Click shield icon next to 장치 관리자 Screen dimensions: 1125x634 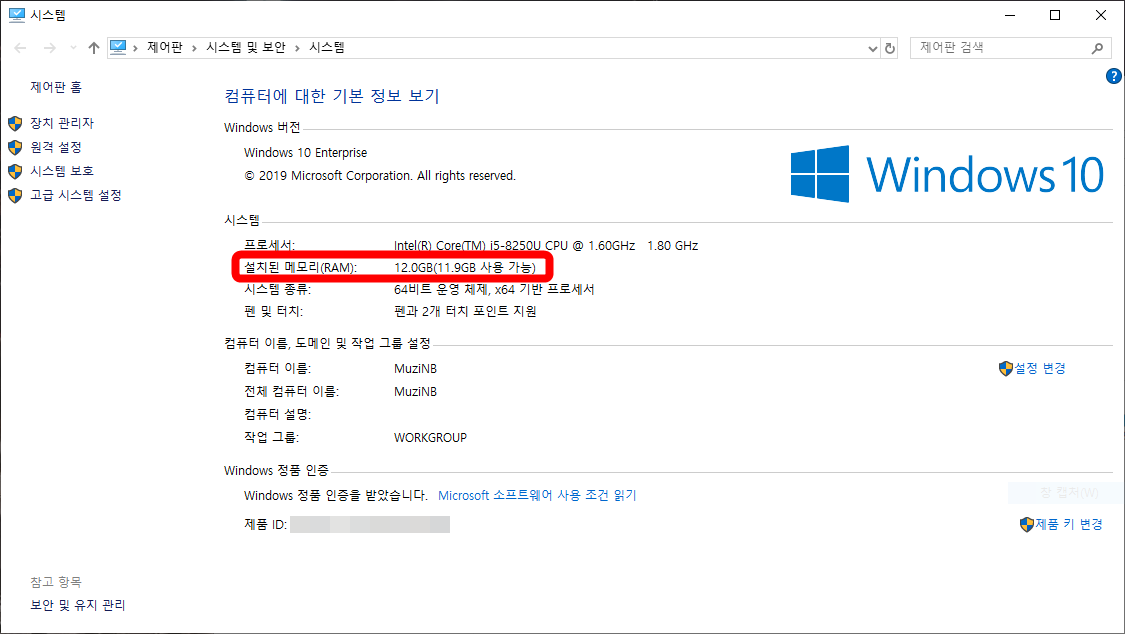tap(15, 123)
